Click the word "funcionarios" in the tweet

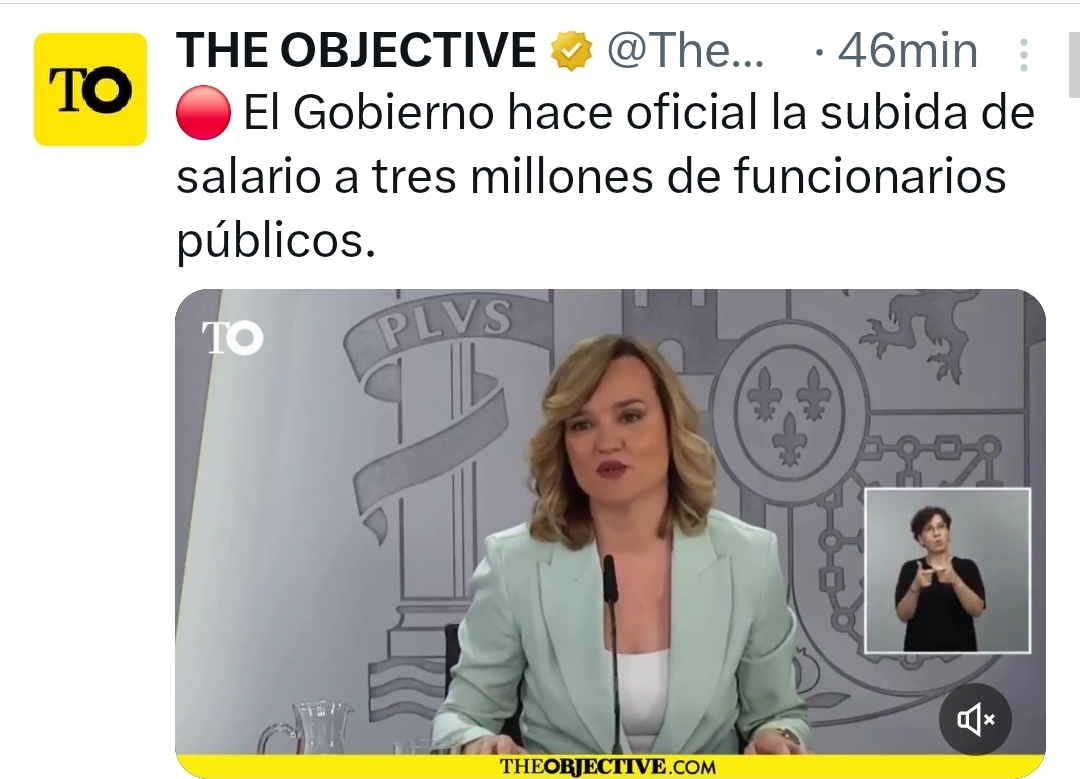coord(869,176)
